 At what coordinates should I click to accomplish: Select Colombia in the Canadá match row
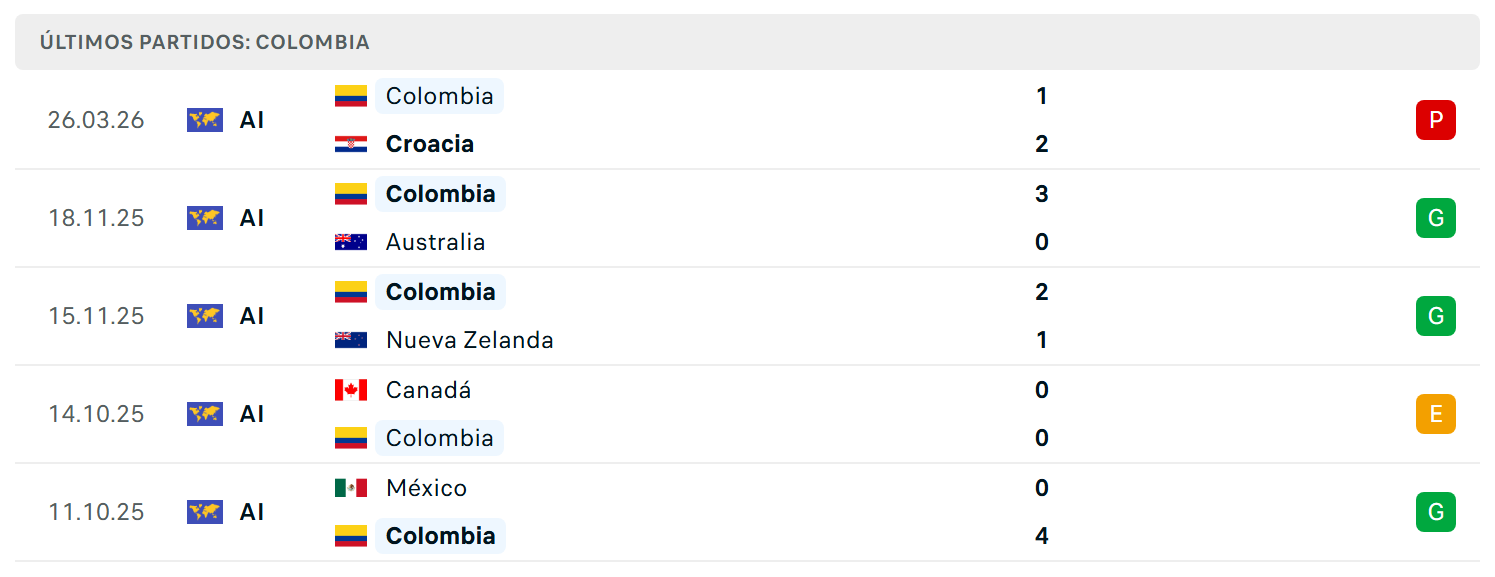pos(440,438)
